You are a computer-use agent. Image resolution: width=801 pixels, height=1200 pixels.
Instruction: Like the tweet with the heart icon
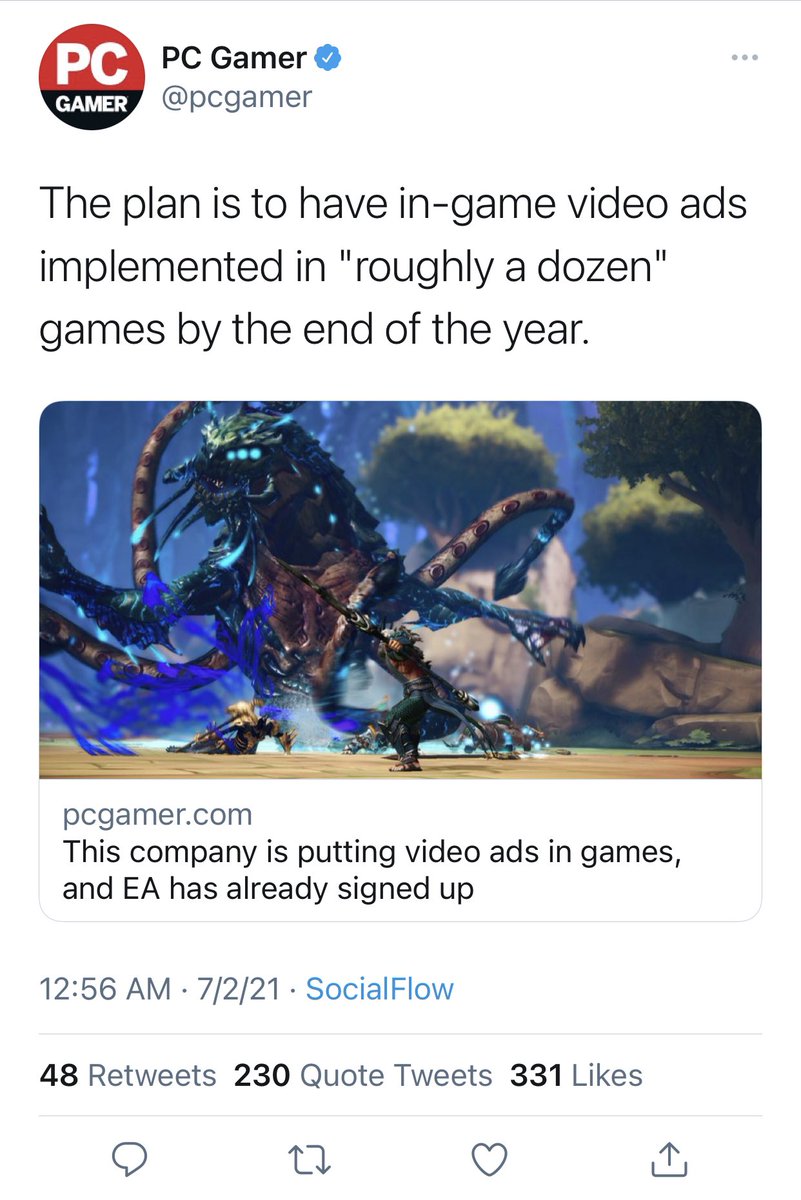[x=489, y=1160]
